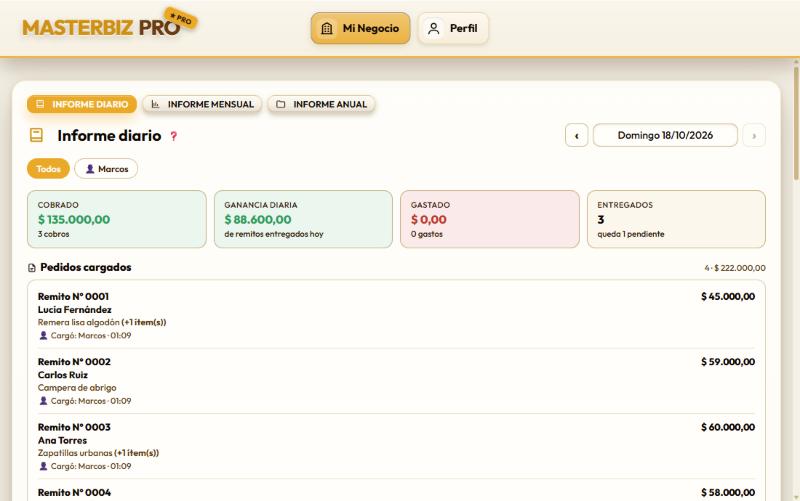Open Remito Nº 0001 for Lucía Fernández
The width and height of the screenshot is (800, 501).
396,316
